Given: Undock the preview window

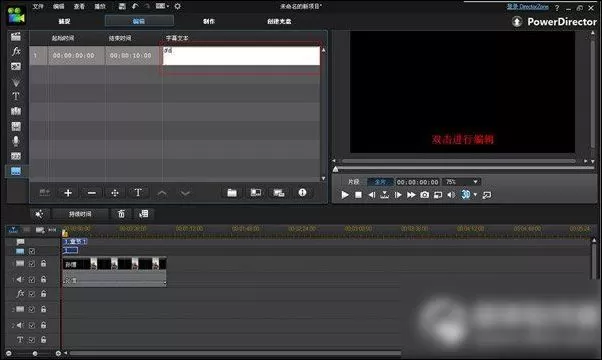Looking at the screenshot, I should pyautogui.click(x=487, y=195).
